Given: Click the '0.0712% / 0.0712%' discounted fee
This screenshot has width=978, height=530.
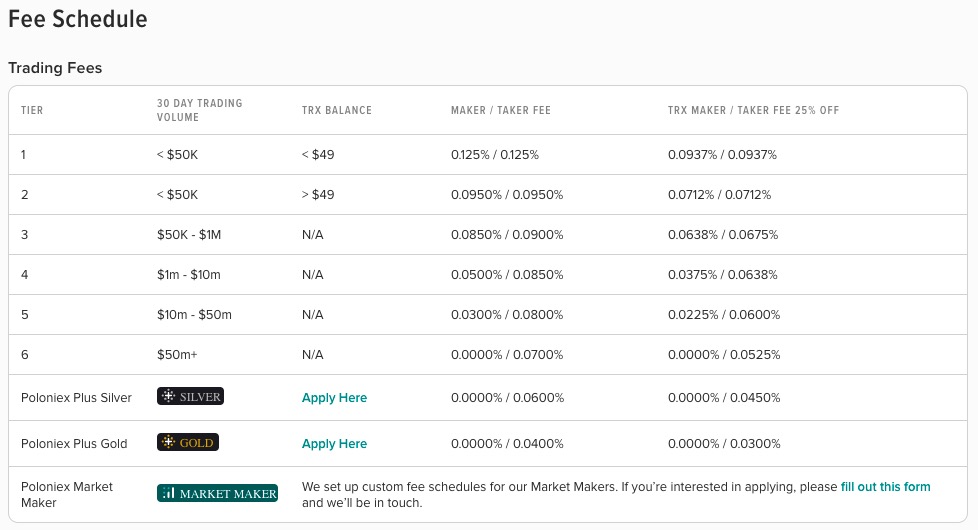Looking at the screenshot, I should coord(720,195).
